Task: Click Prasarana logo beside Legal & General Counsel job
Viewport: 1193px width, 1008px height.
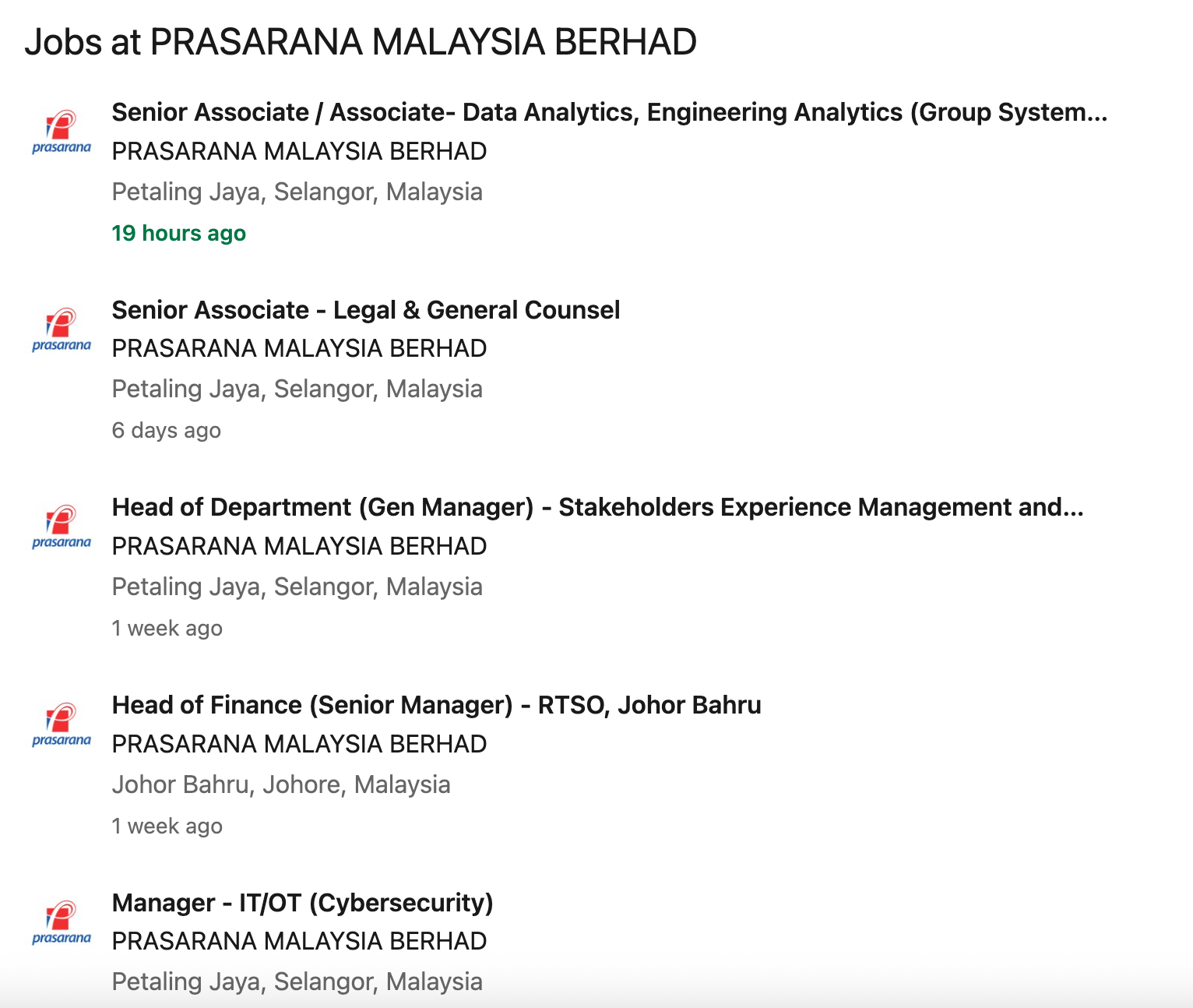Action: 62,330
